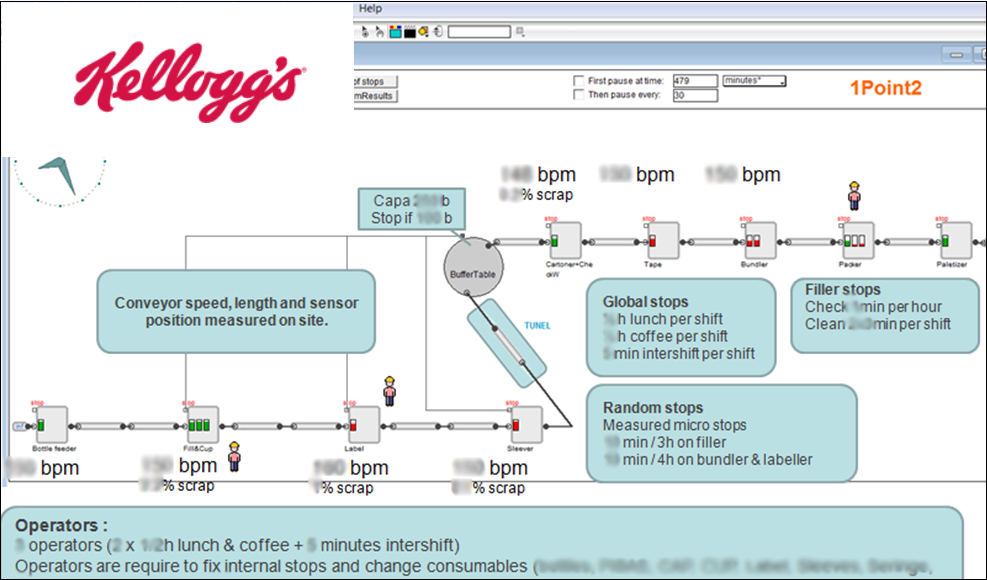Open the Help menu

[370, 8]
